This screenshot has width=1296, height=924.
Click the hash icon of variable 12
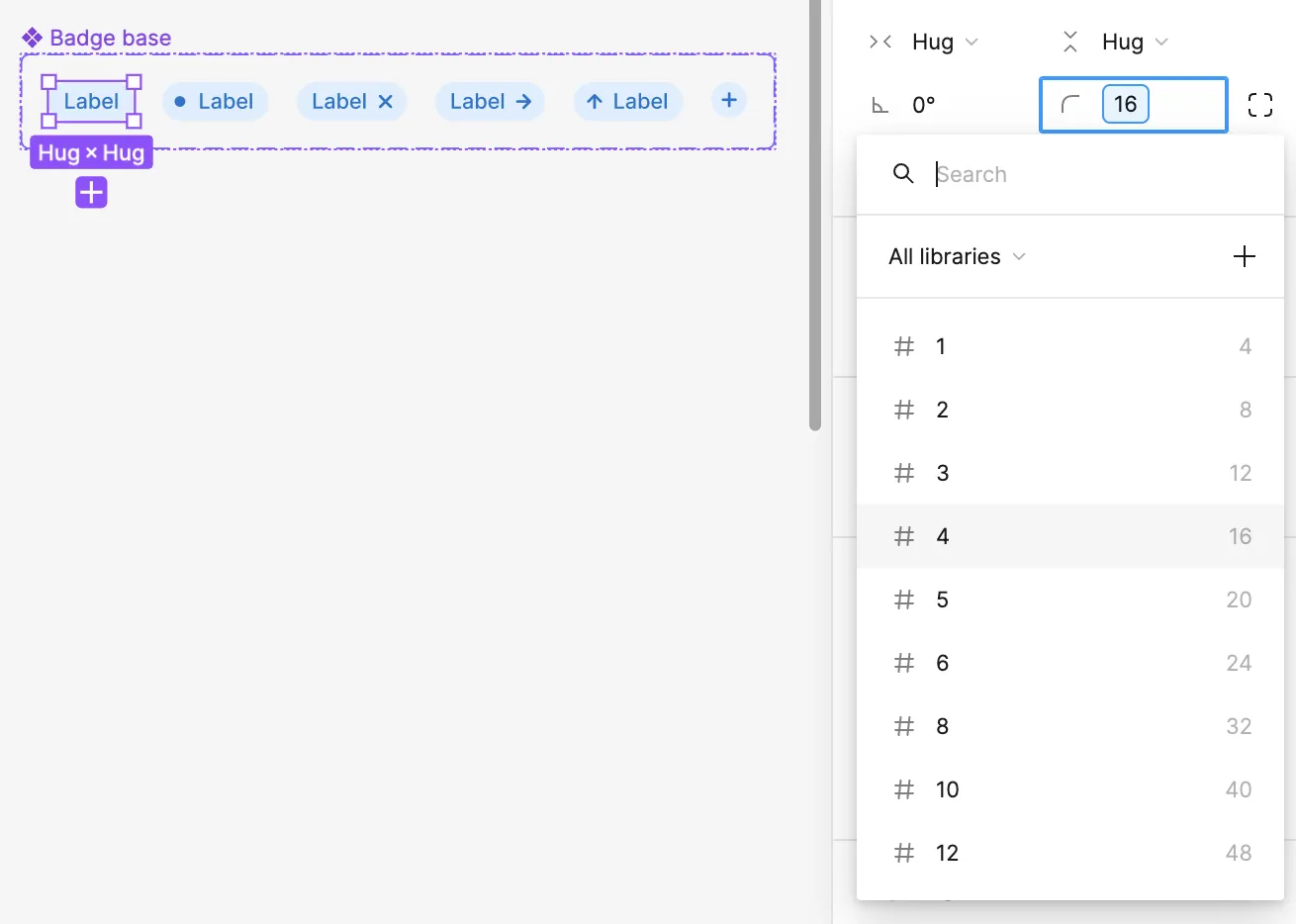(904, 853)
